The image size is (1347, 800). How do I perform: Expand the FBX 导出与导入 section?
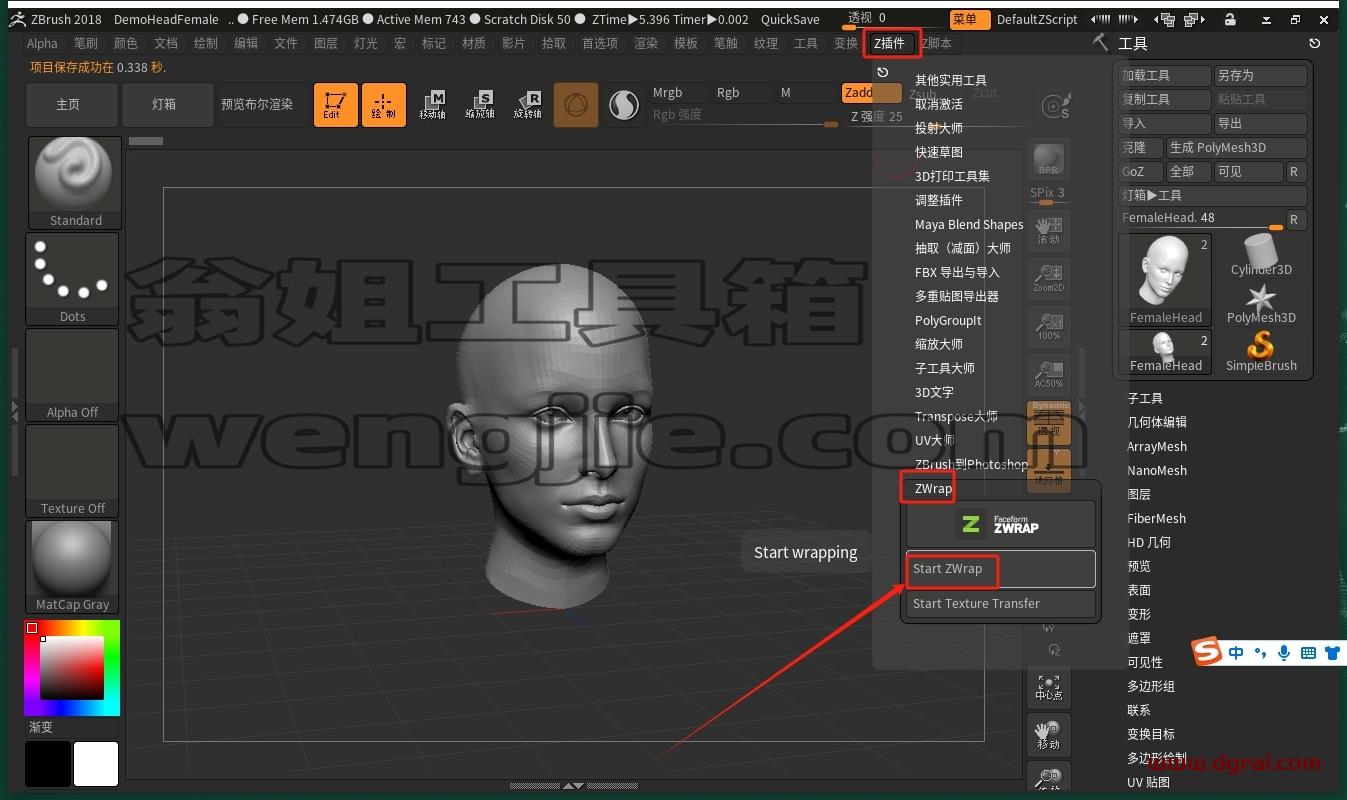click(957, 272)
